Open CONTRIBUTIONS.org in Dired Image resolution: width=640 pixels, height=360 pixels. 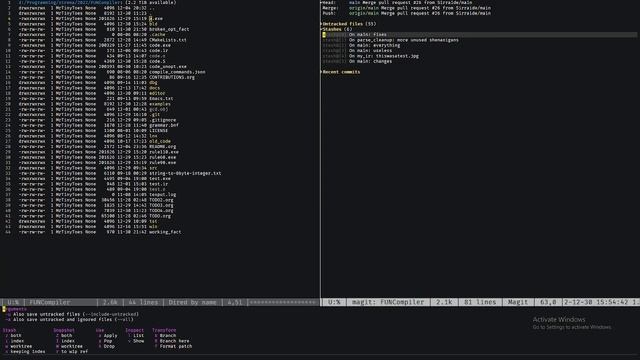click(172, 77)
